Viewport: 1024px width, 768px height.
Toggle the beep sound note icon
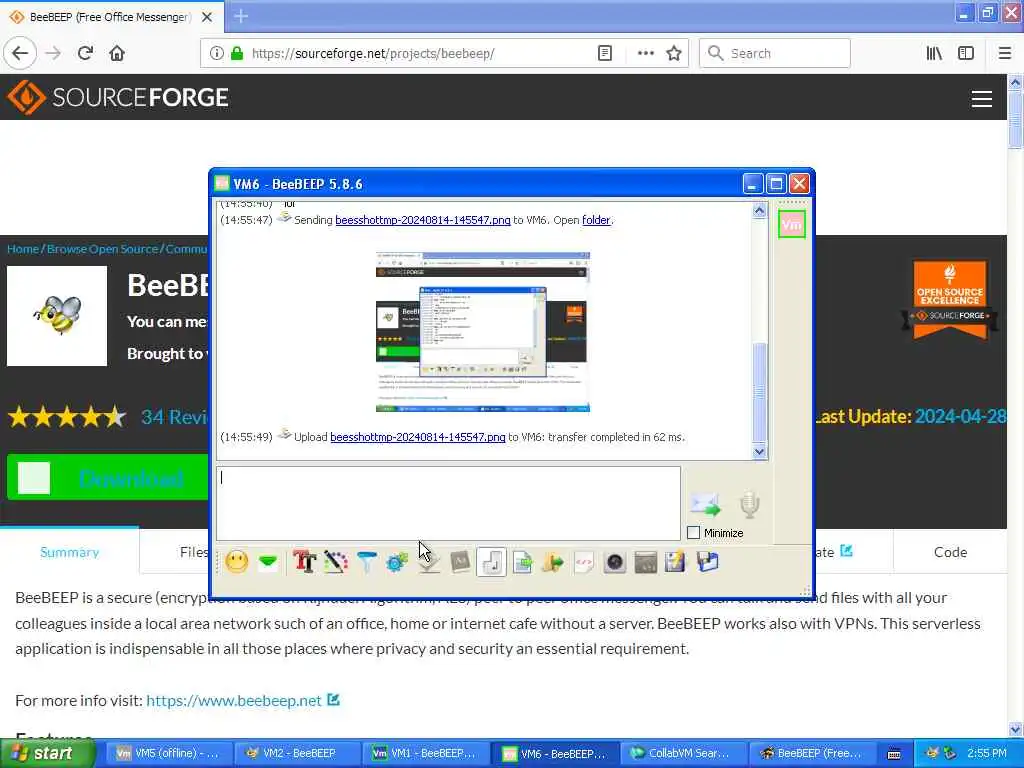click(x=491, y=562)
